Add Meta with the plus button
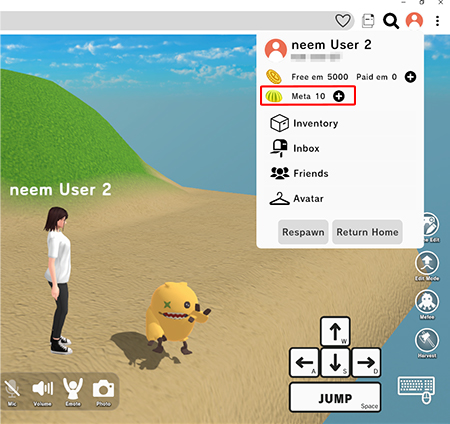Viewport: 450px width, 424px height. click(339, 96)
